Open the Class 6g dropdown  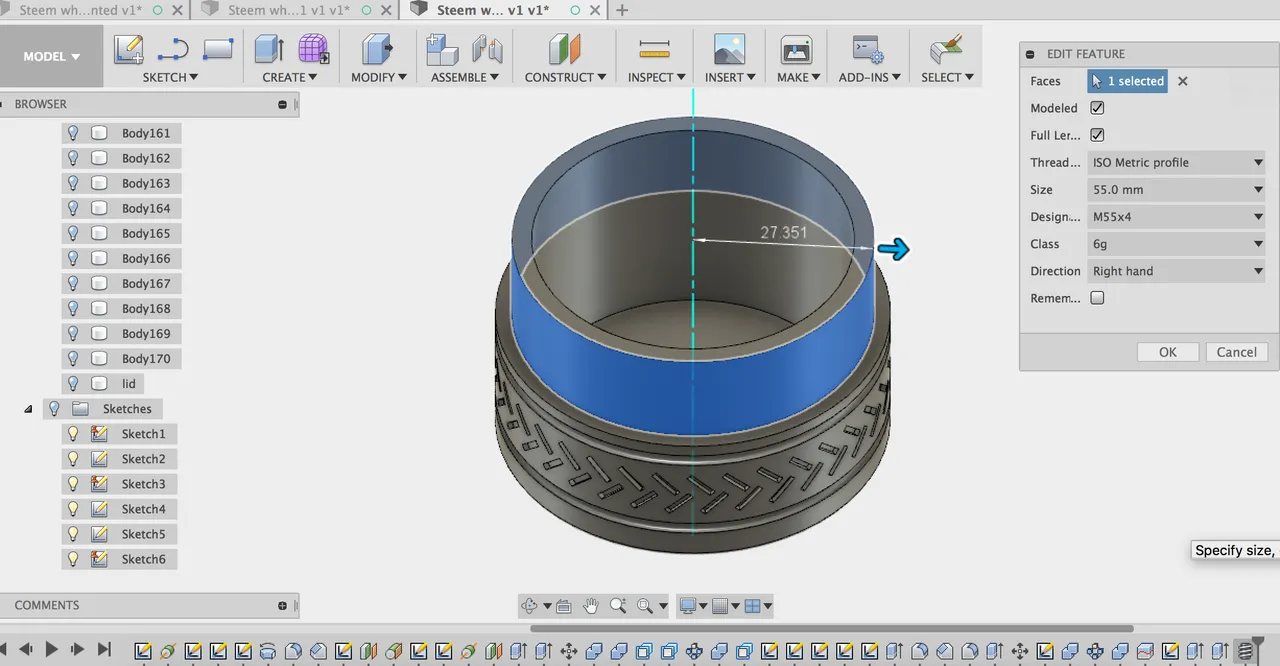[1177, 243]
